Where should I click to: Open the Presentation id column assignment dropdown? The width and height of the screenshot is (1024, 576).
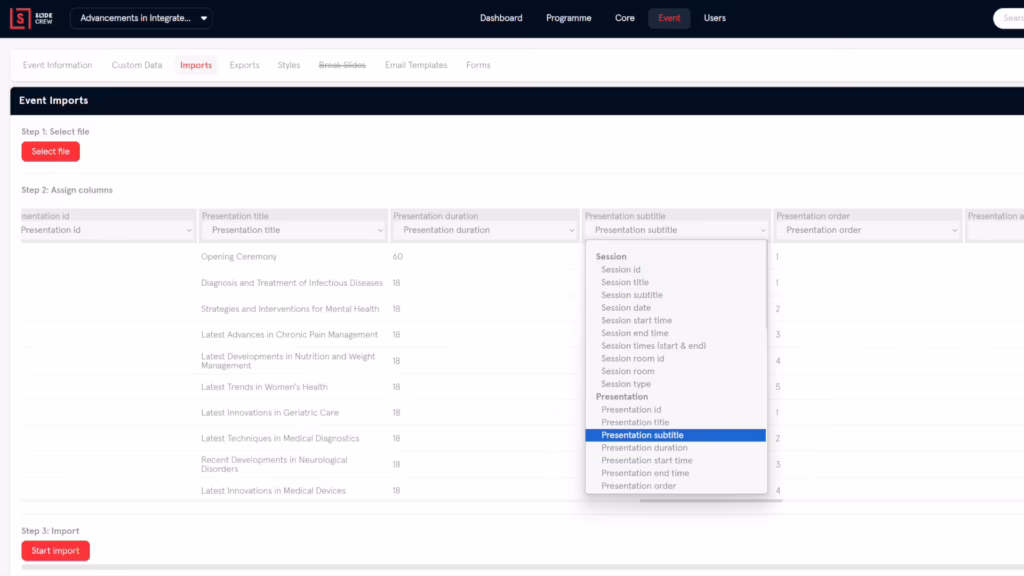(108, 230)
